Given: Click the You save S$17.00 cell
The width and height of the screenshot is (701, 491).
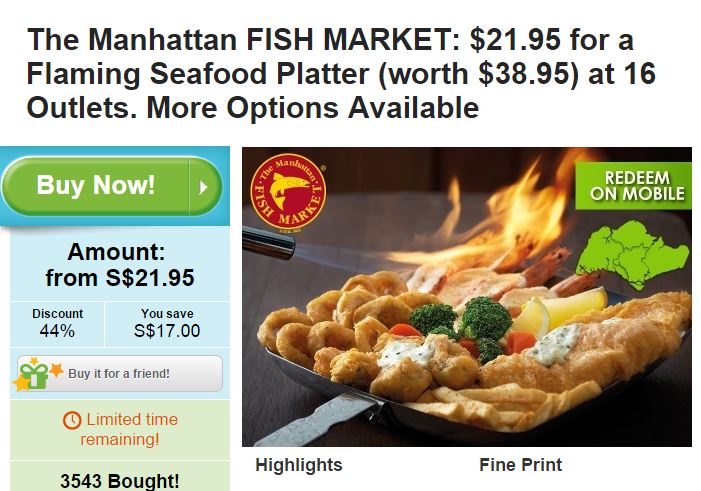Looking at the screenshot, I should [167, 323].
